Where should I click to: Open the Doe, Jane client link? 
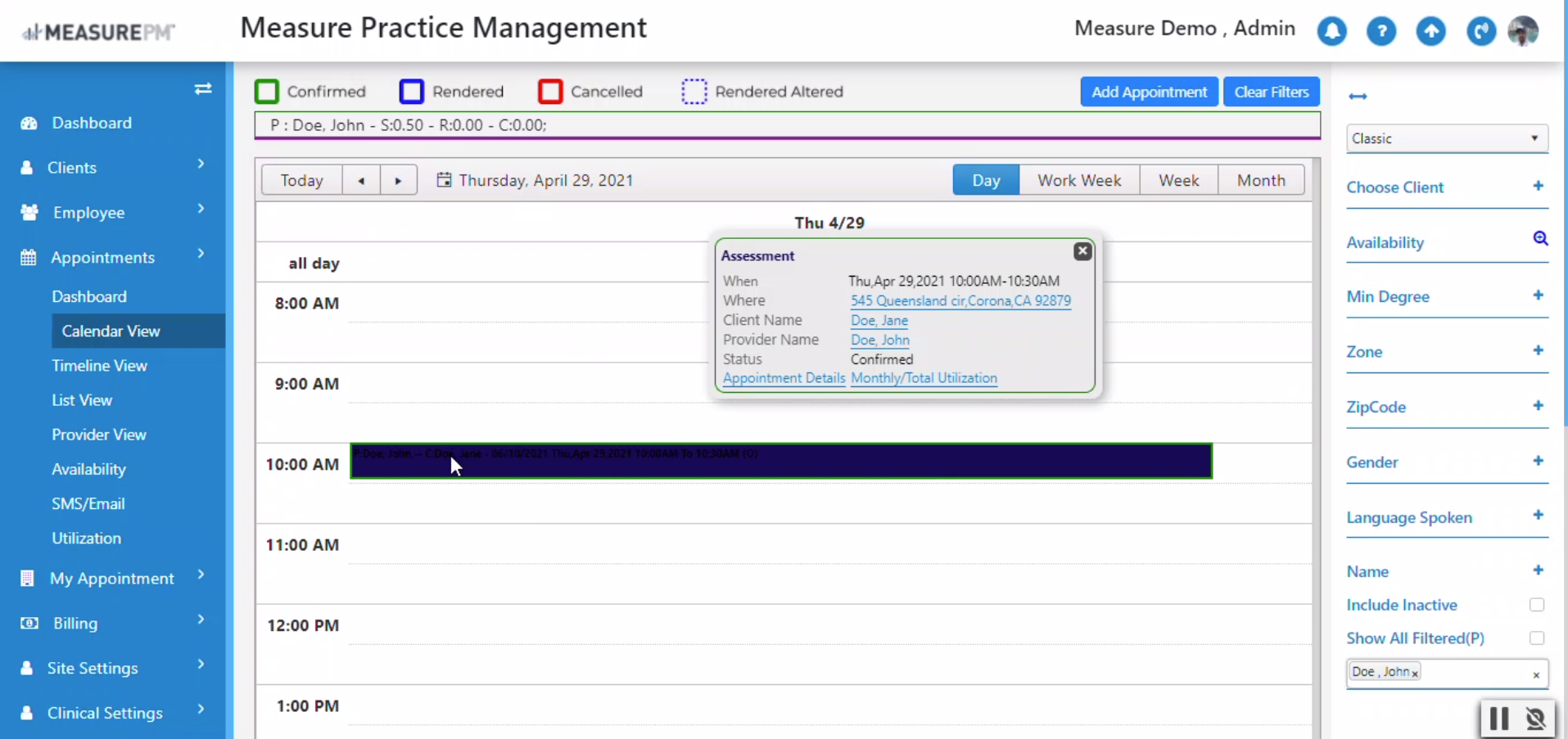[x=879, y=321]
